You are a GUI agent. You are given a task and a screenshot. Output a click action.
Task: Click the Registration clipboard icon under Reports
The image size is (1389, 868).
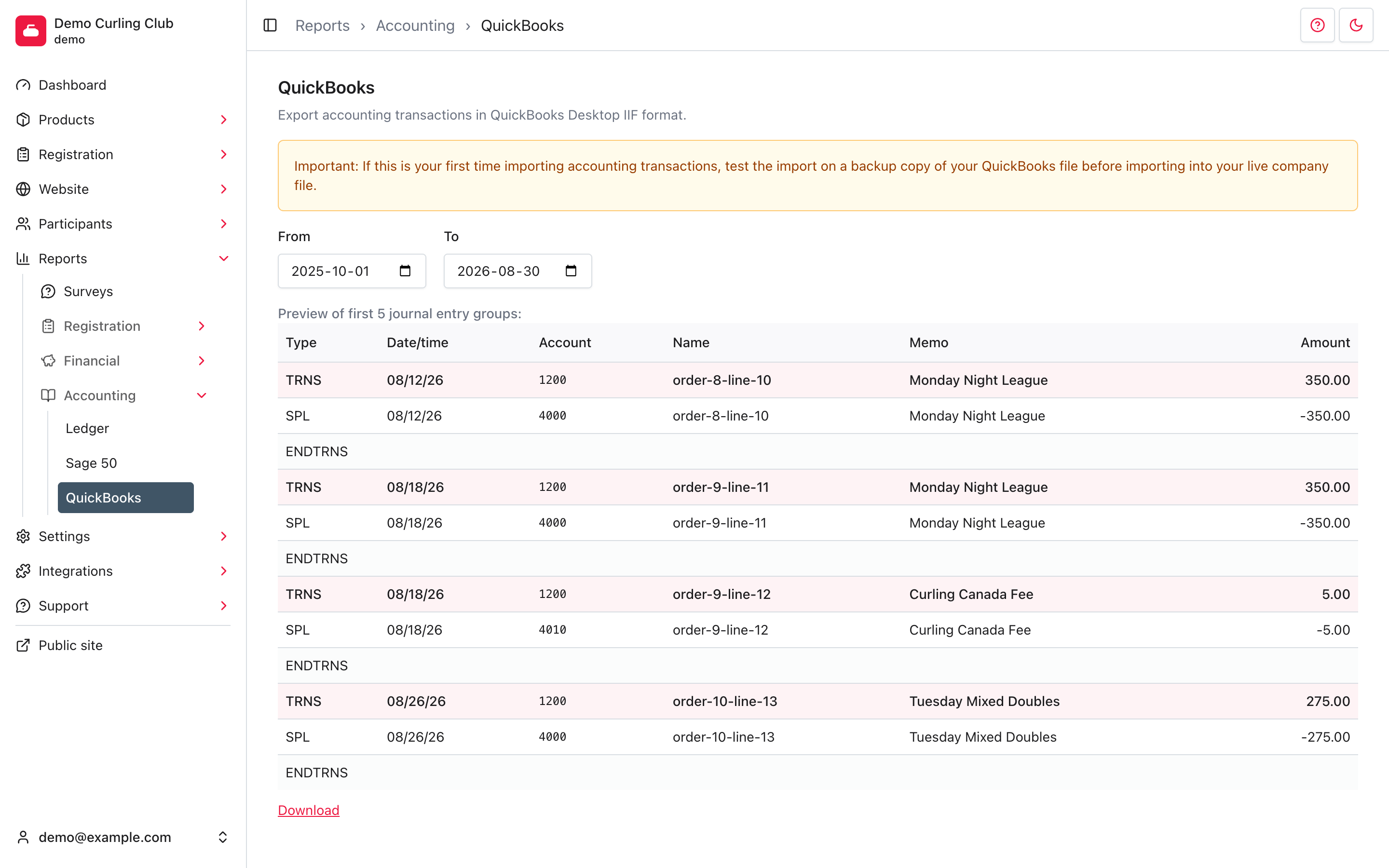48,326
